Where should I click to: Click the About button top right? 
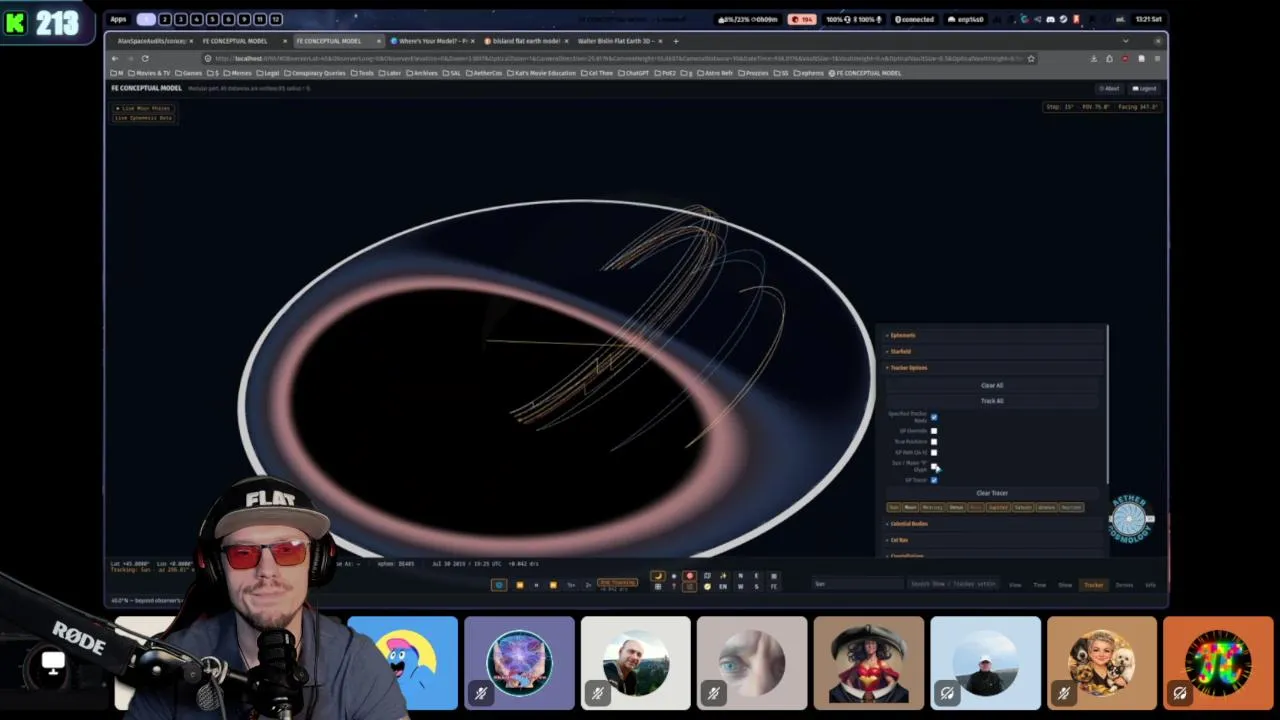[x=1109, y=88]
